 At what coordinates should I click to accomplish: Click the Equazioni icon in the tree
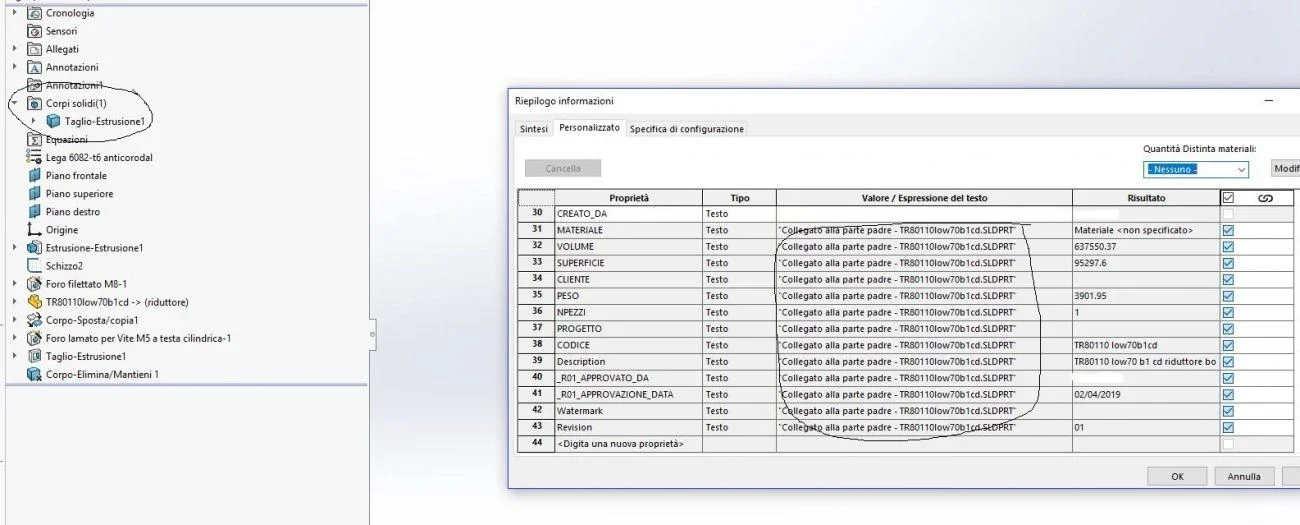[35, 139]
